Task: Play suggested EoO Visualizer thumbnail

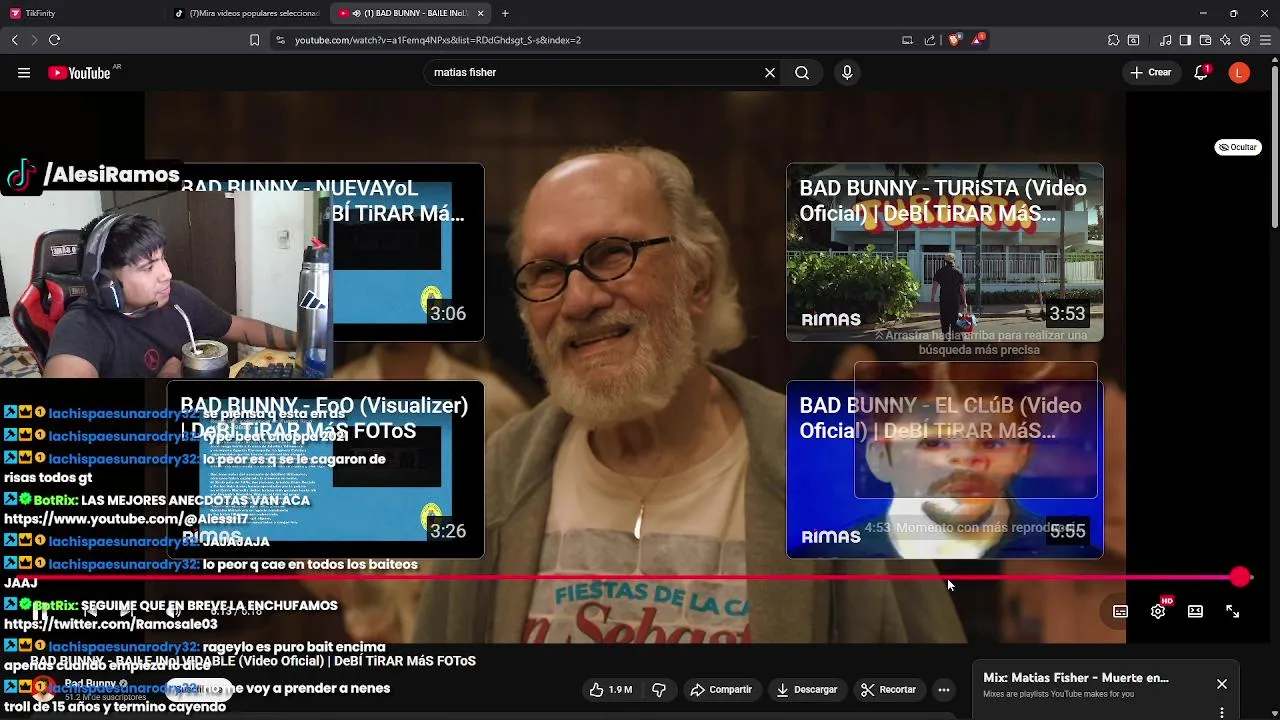Action: point(325,469)
